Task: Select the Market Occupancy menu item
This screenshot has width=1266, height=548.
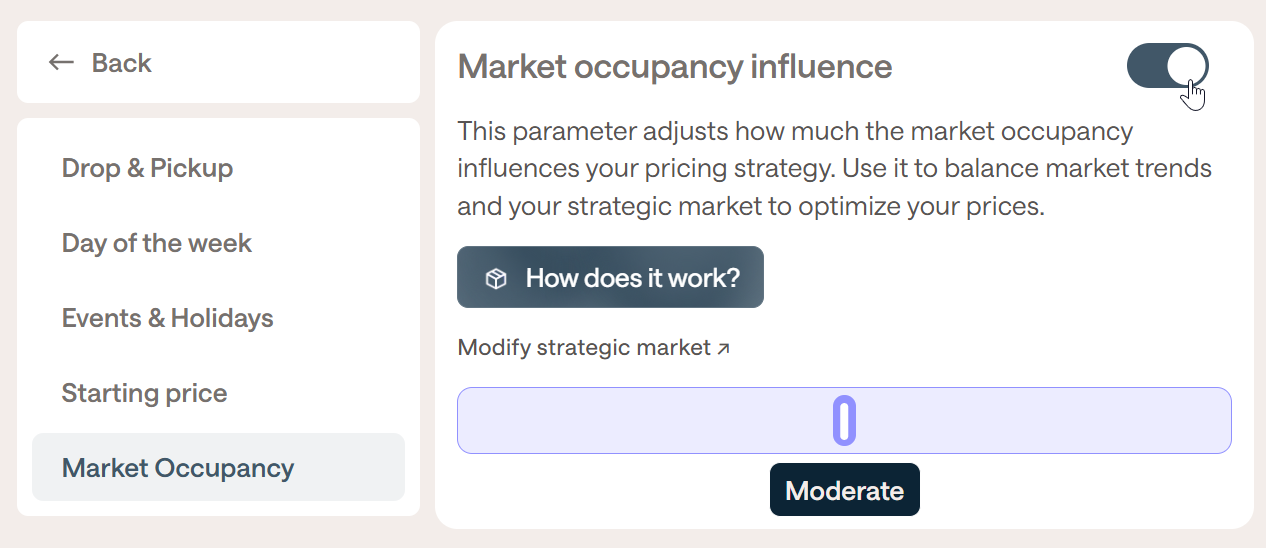Action: [178, 468]
